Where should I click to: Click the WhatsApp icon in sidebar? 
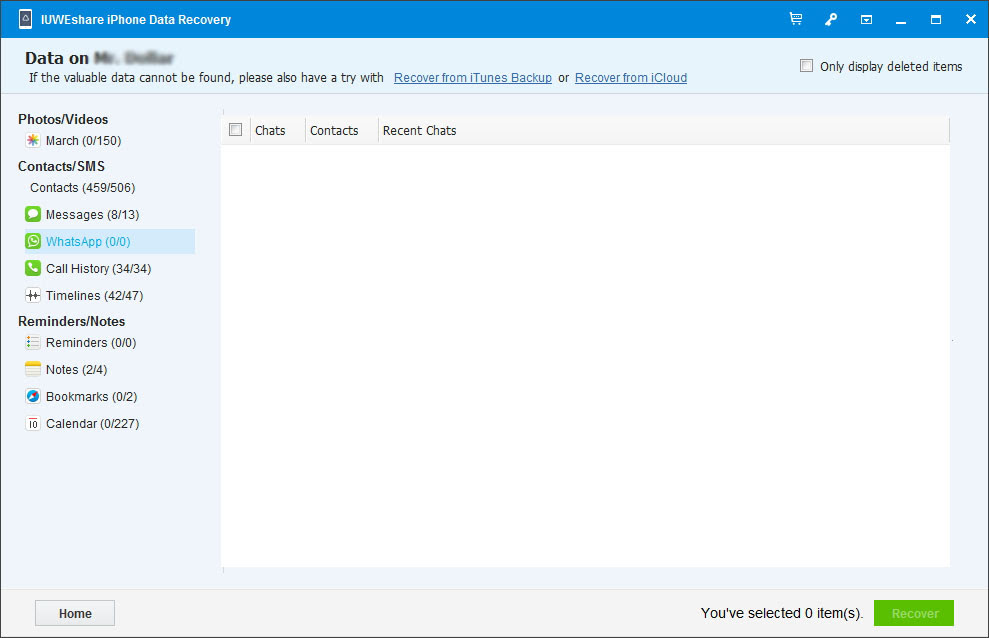pyautogui.click(x=33, y=241)
